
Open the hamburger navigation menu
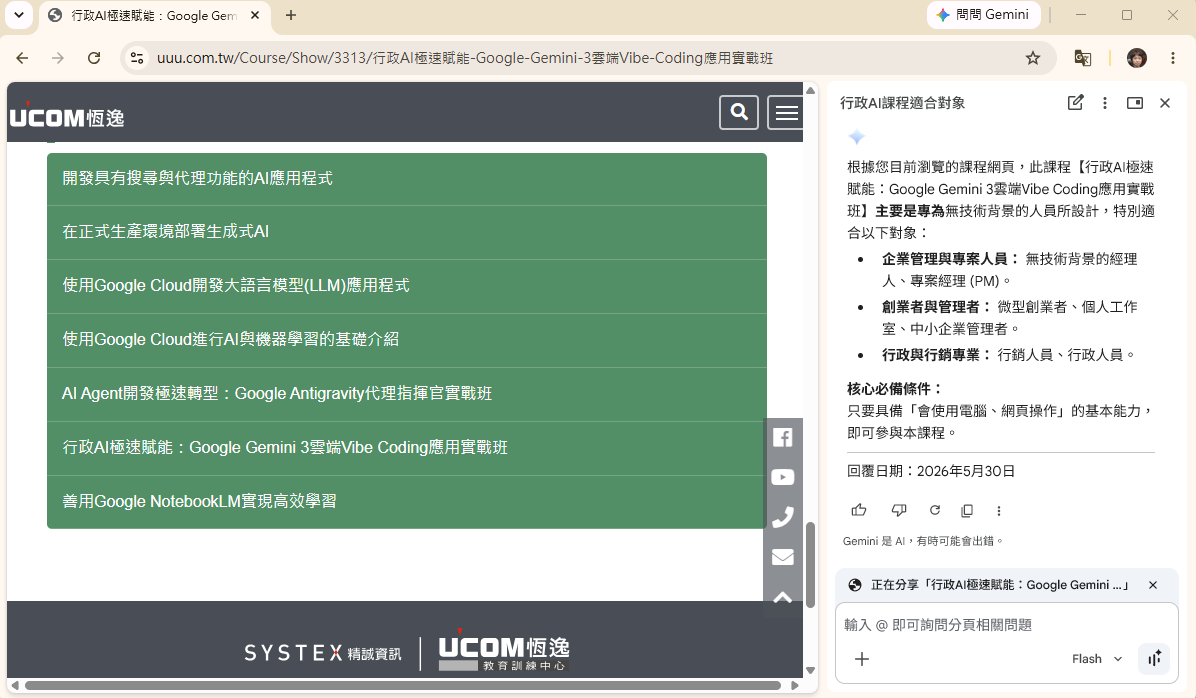coord(786,112)
